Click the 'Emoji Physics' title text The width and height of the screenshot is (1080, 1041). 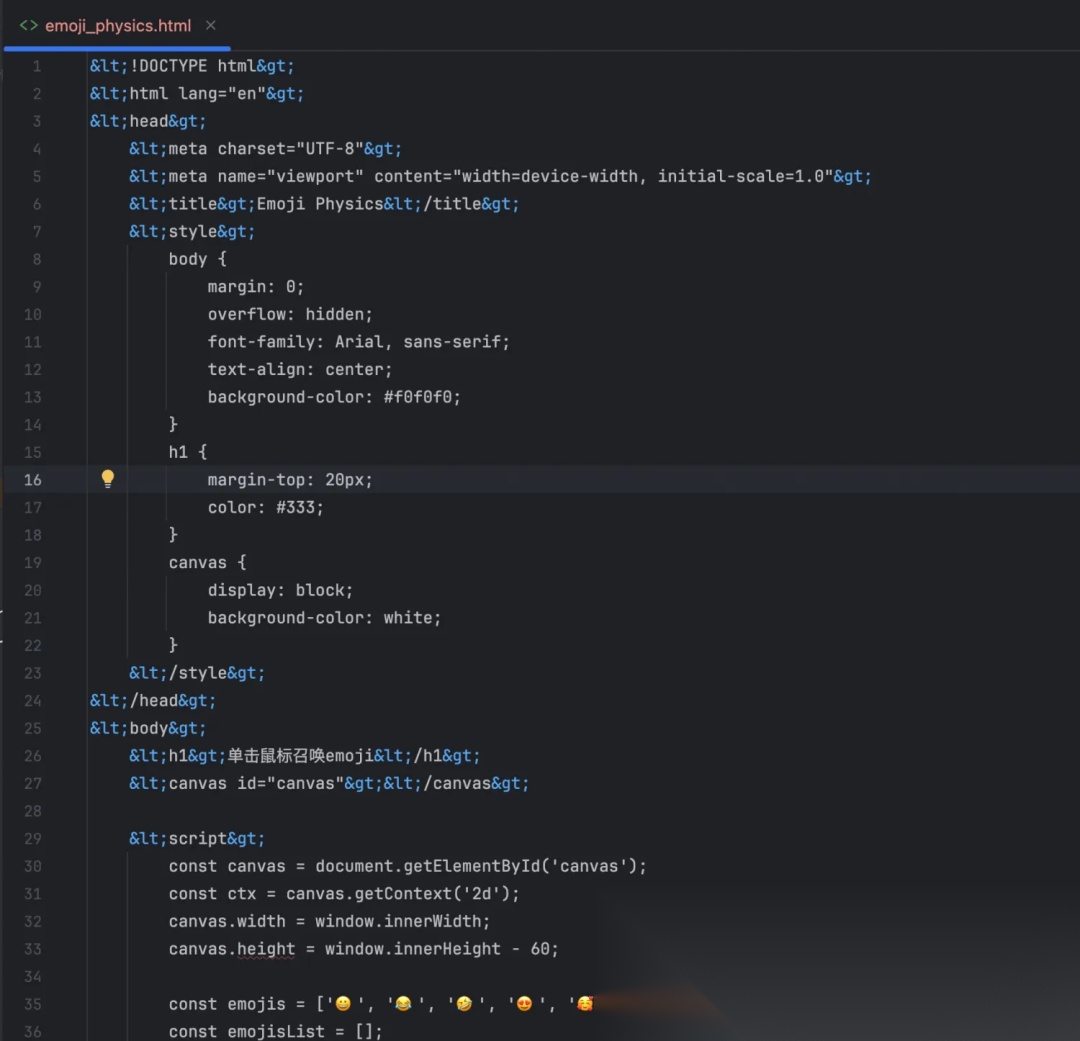pos(320,204)
